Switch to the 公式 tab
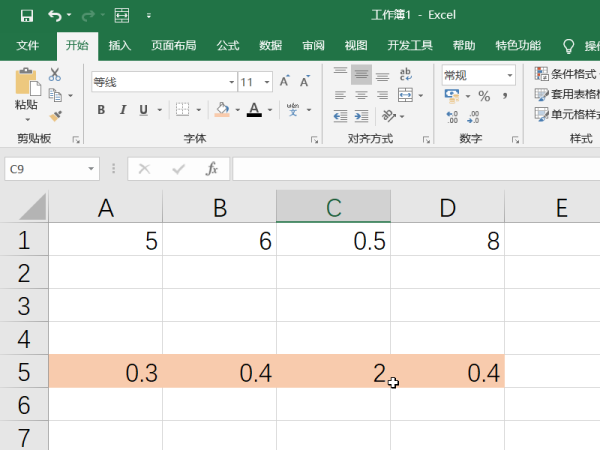This screenshot has height=450, width=600. click(x=228, y=46)
